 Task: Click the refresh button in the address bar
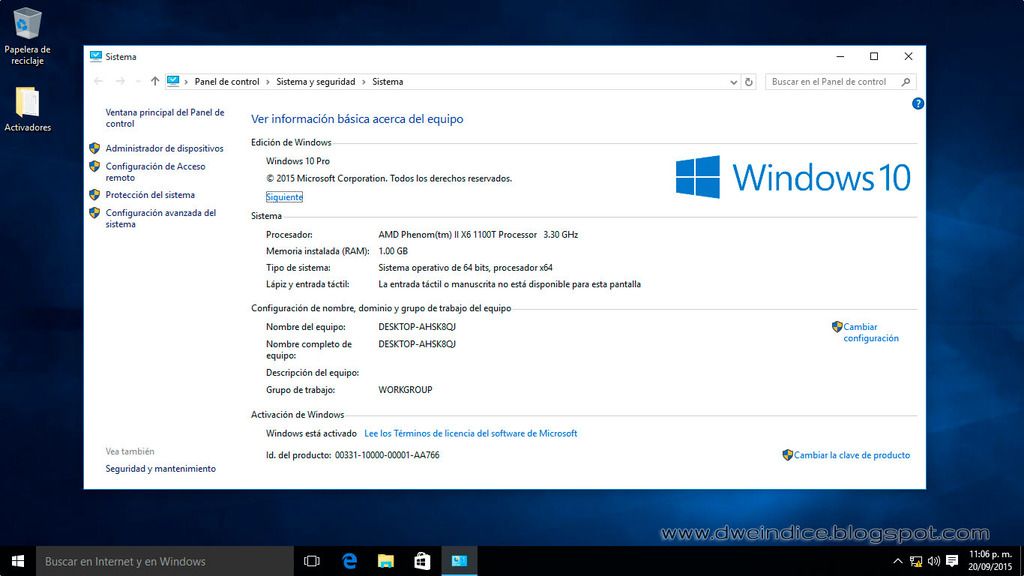coord(750,82)
